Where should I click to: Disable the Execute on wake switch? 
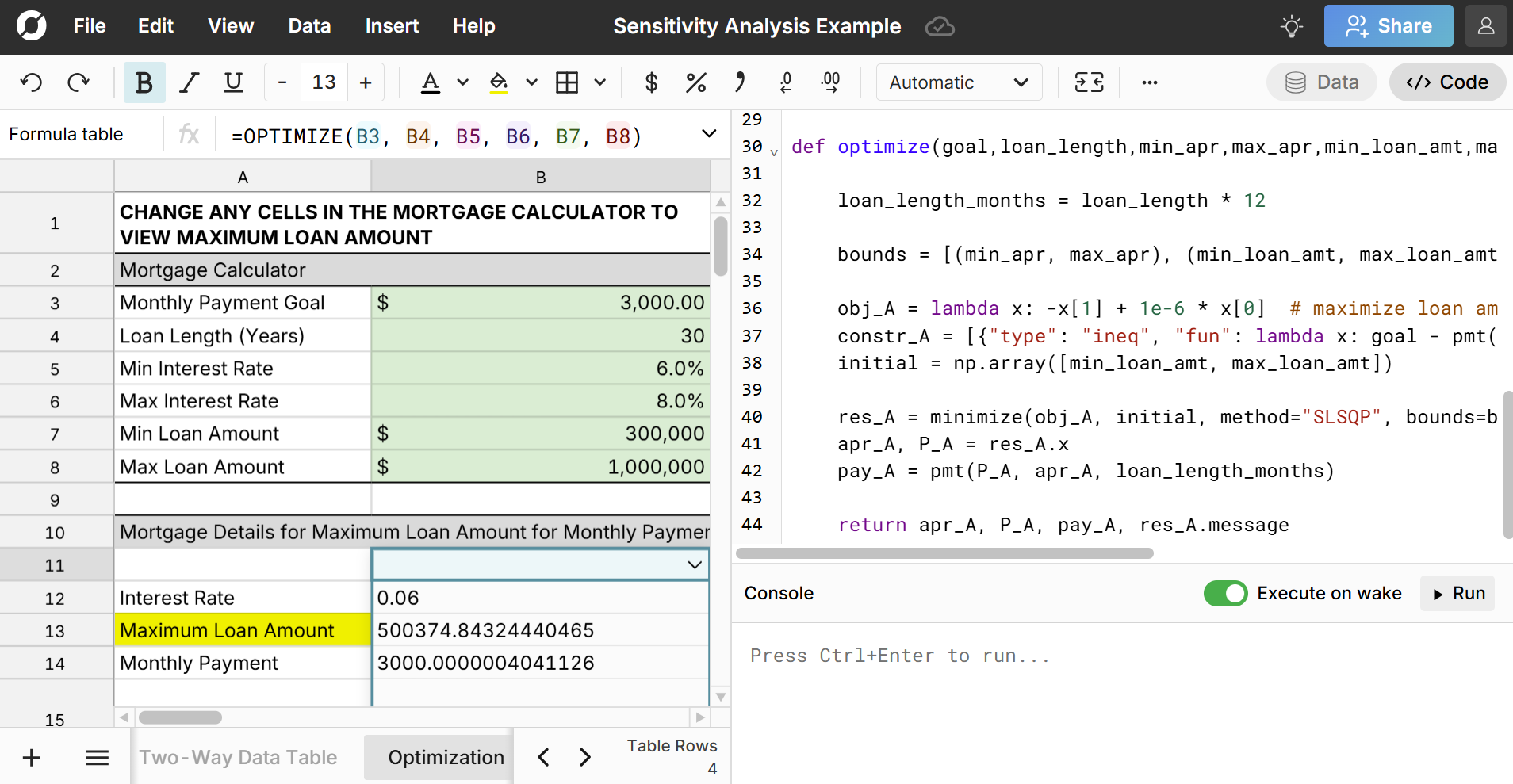1225,593
